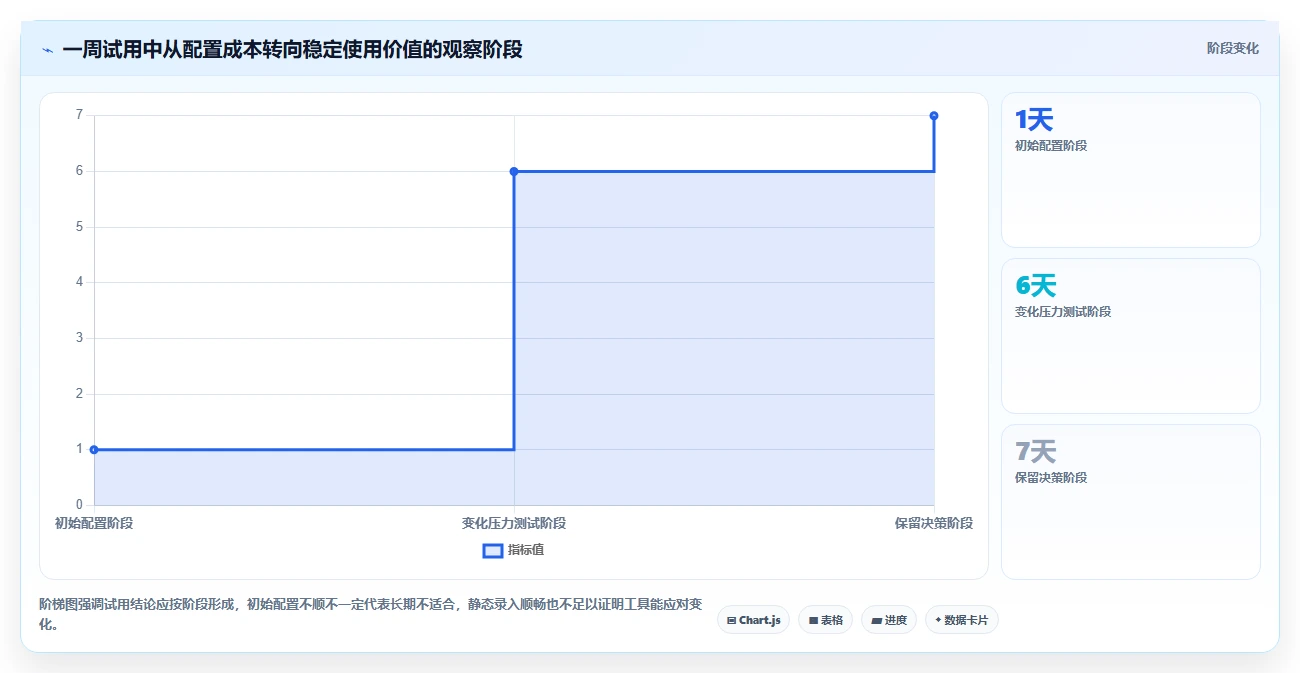Click the y-axis value 5
Screen dimensions: 1300x673
click(79, 227)
